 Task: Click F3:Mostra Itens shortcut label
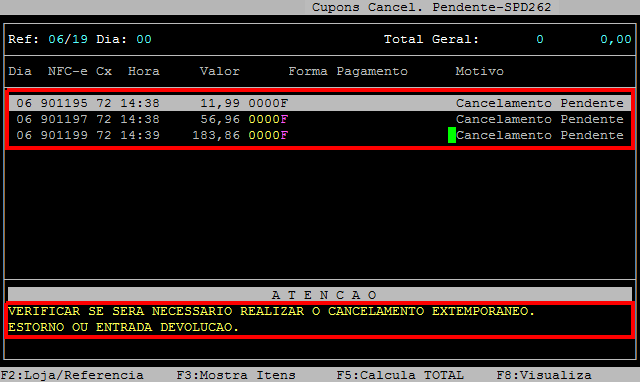click(236, 375)
